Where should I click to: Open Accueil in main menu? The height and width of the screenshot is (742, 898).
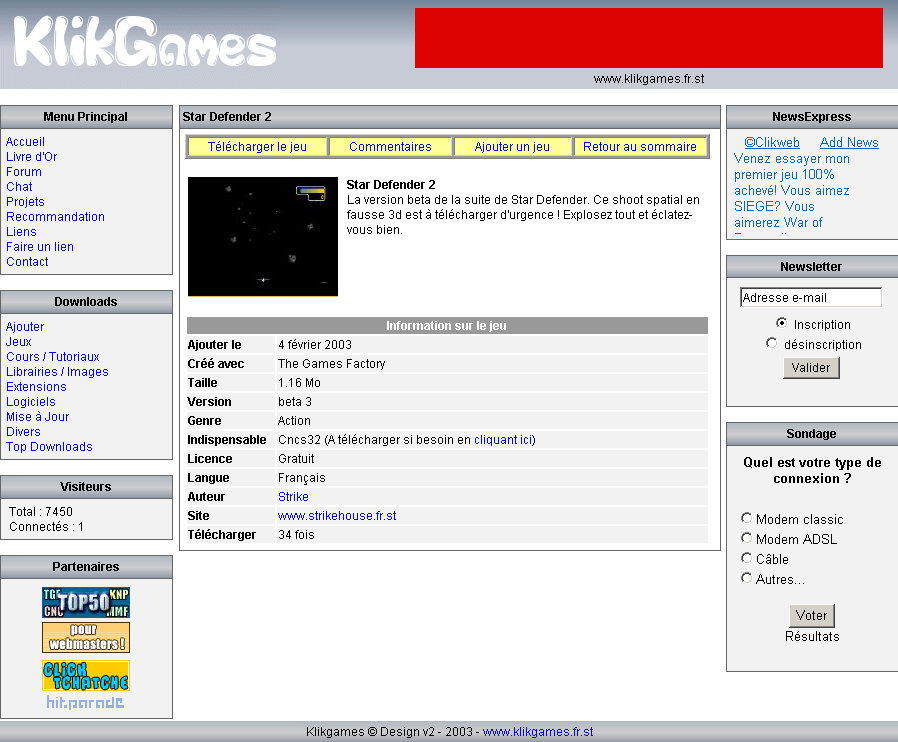pyautogui.click(x=25, y=141)
